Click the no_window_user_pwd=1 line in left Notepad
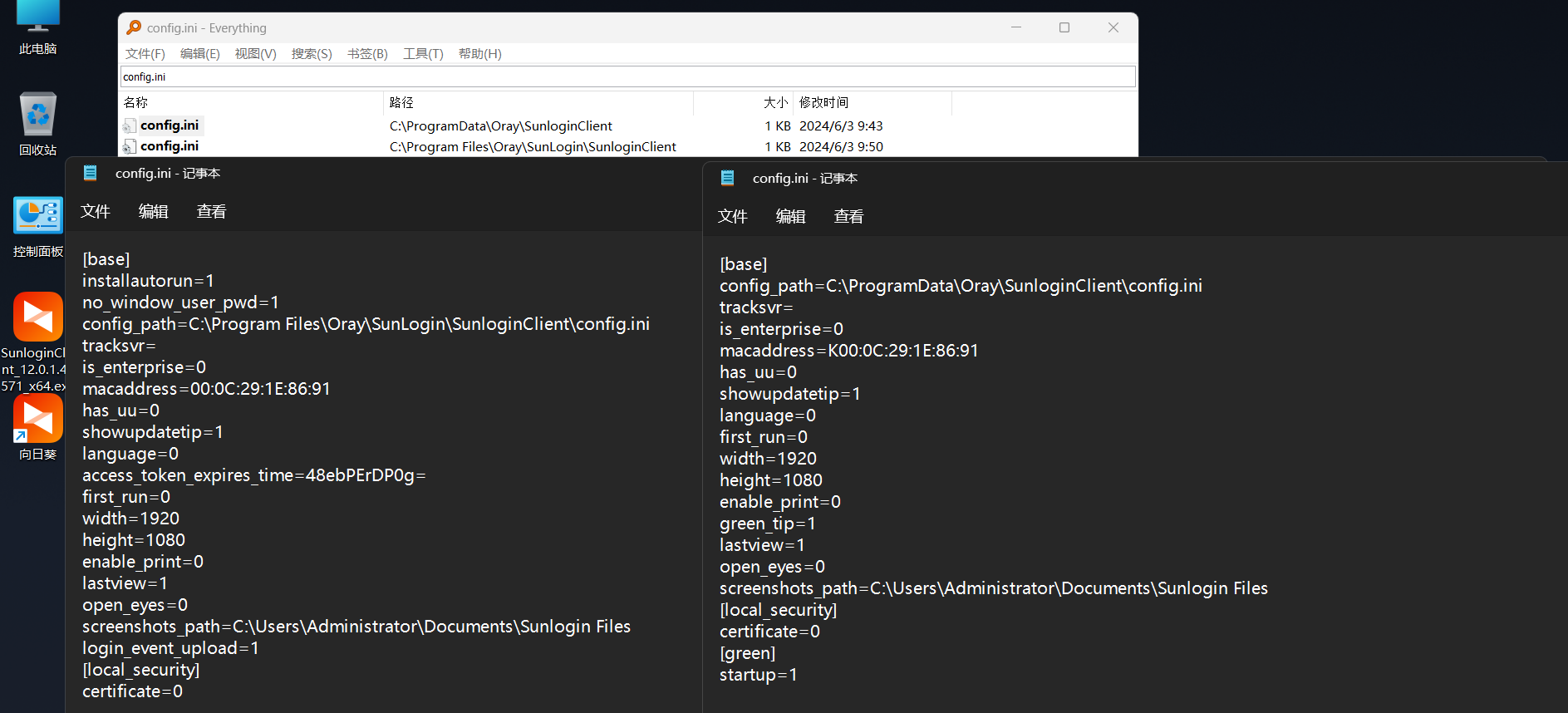The width and height of the screenshot is (1568, 713). tap(180, 302)
